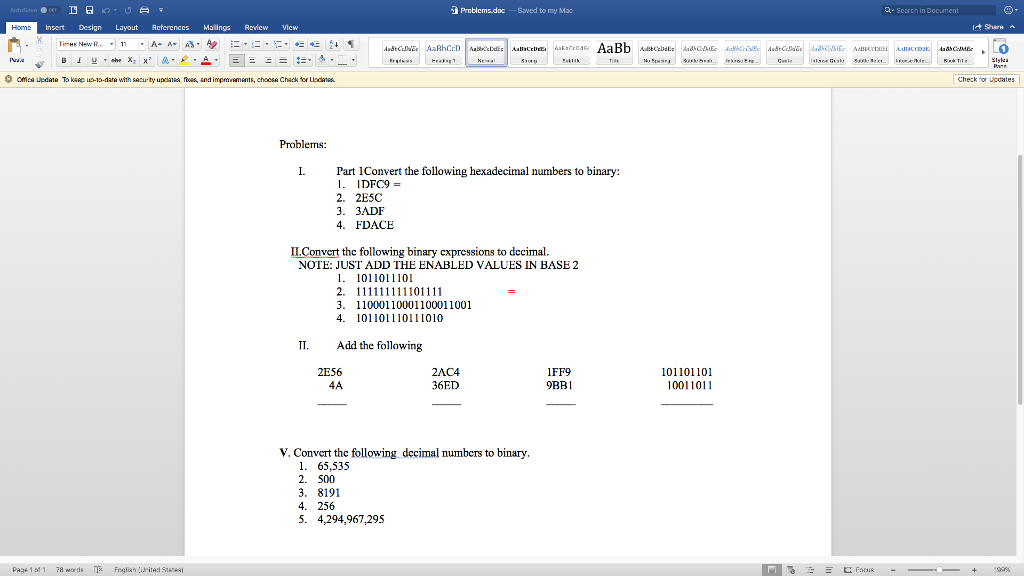Viewport: 1024px width, 576px height.
Task: Apply a numbered list
Action: 256,44
